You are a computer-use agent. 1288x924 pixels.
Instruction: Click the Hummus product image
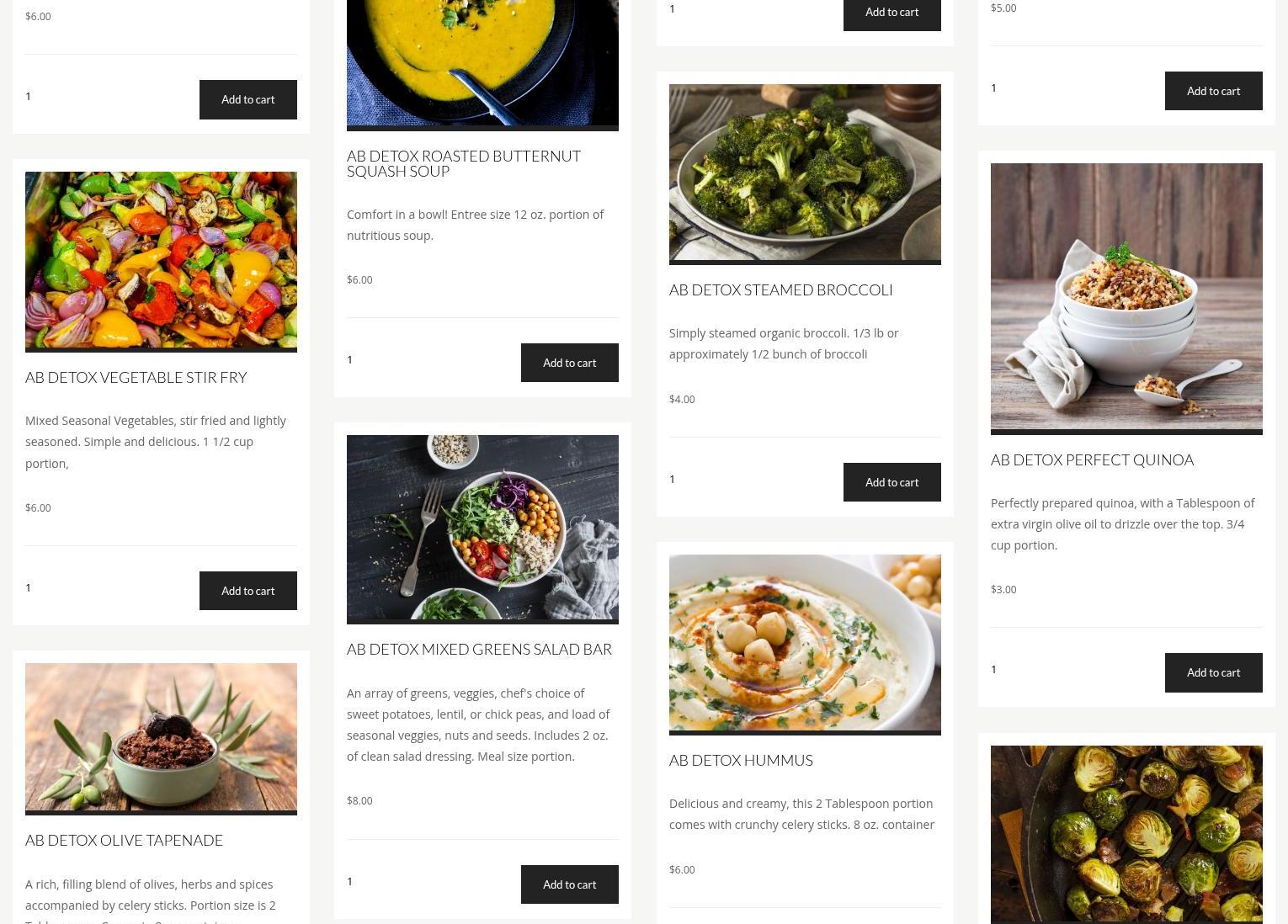pos(805,645)
